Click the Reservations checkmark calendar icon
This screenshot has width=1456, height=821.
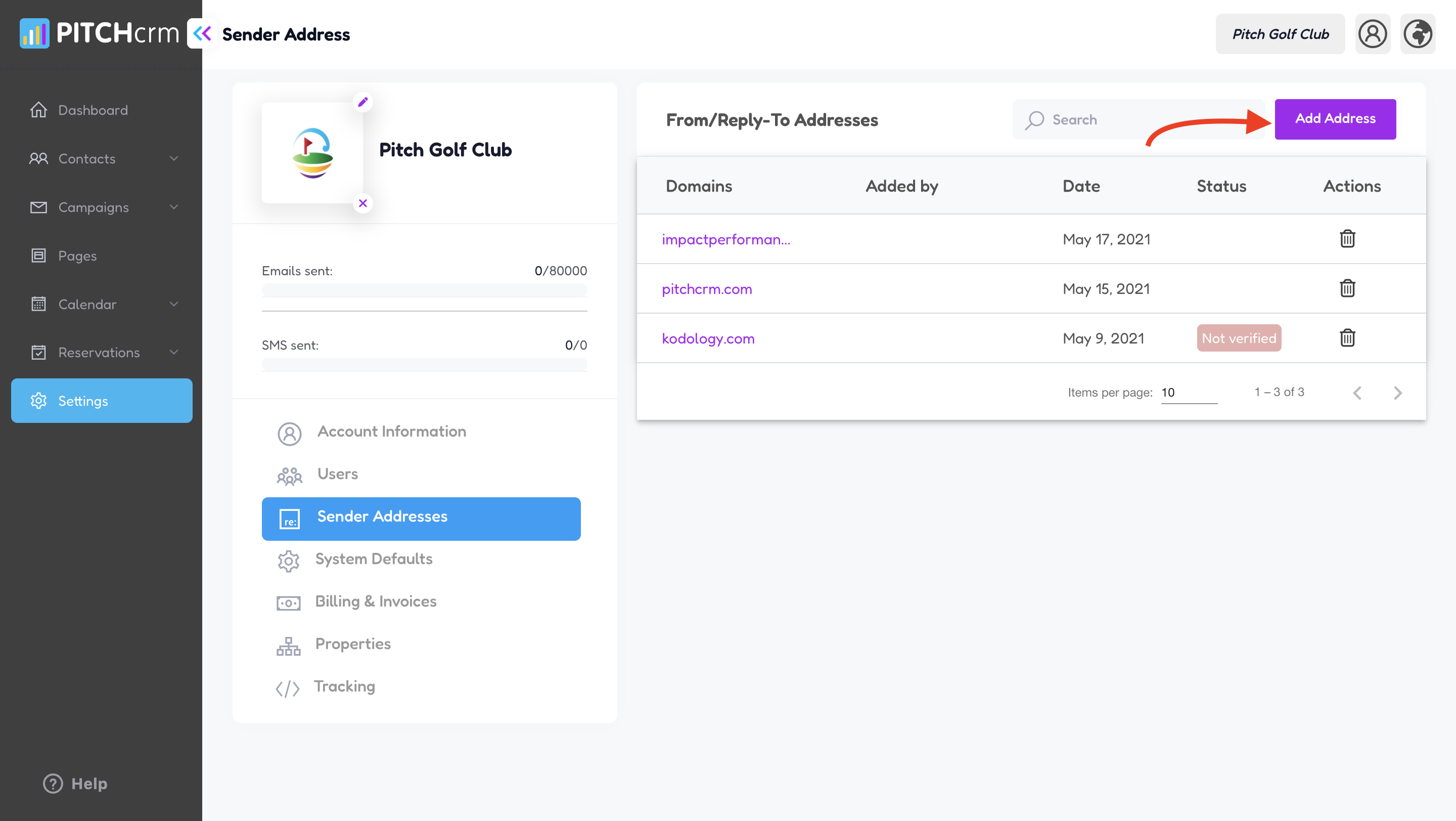[x=38, y=352]
